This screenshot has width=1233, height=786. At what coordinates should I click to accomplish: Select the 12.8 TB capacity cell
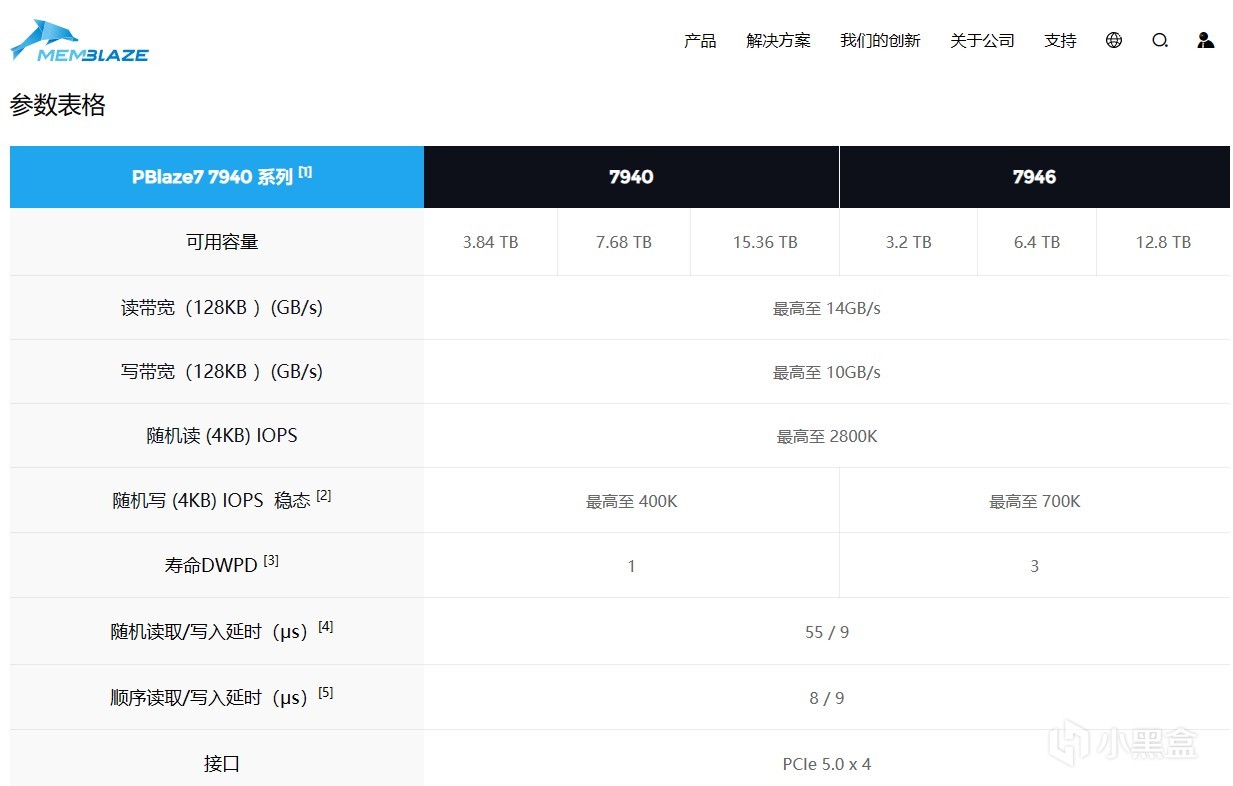[1163, 242]
